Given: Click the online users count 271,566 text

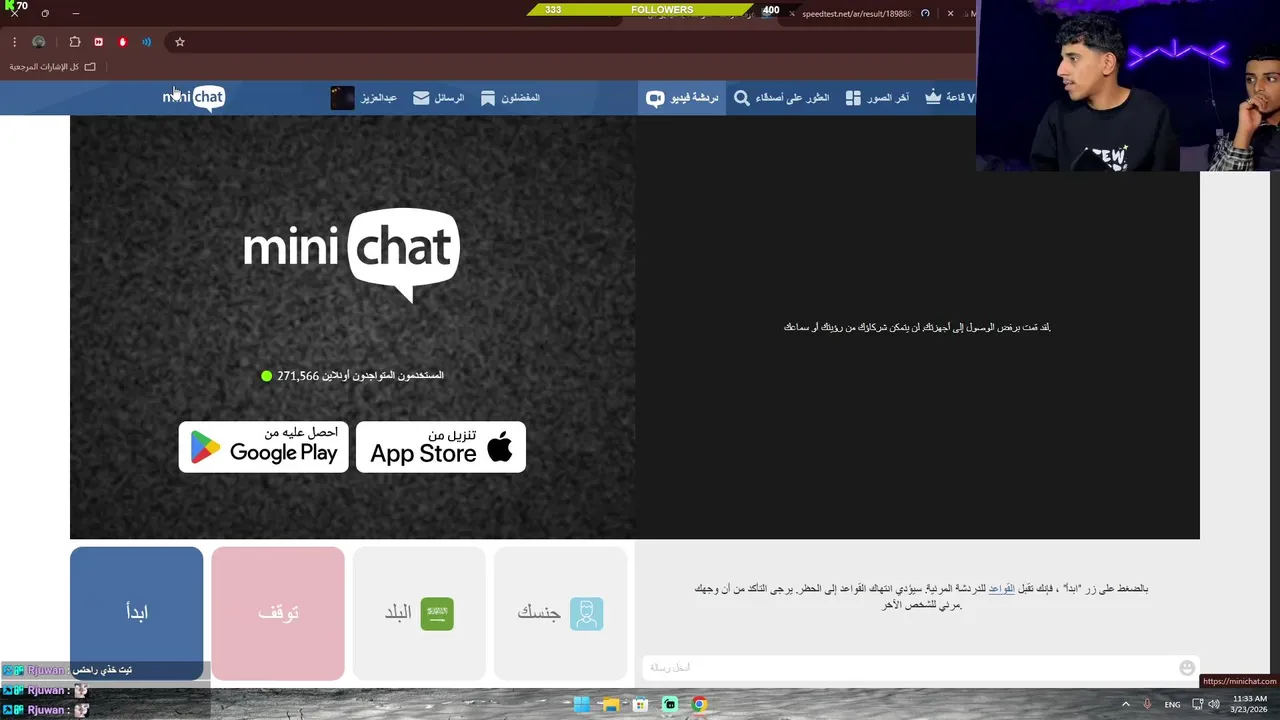Looking at the screenshot, I should [352, 376].
